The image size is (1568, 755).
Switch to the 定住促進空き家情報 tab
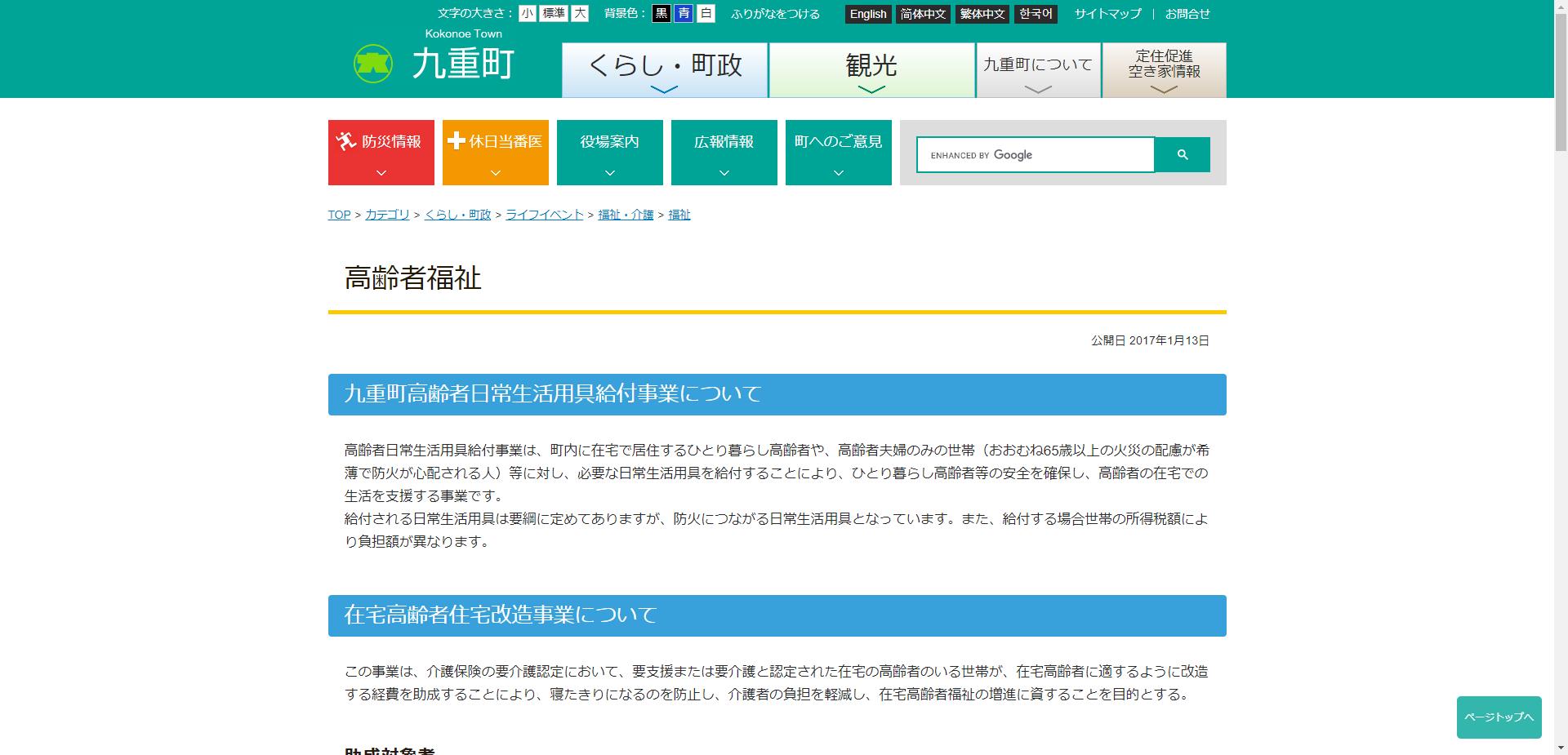tap(1163, 64)
